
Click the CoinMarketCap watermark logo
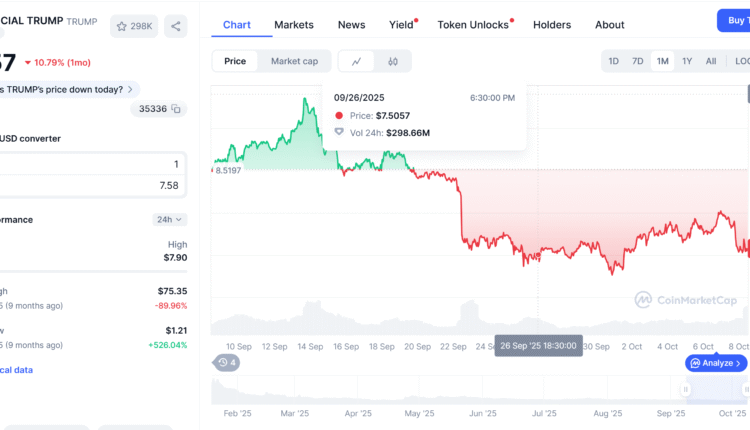[x=686, y=298]
